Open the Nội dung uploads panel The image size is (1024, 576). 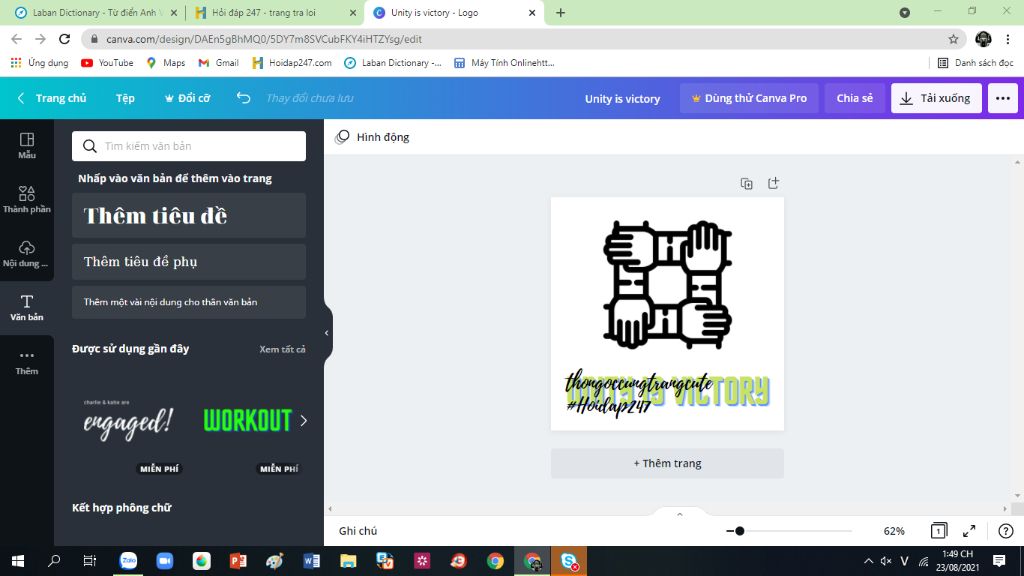pyautogui.click(x=27, y=253)
